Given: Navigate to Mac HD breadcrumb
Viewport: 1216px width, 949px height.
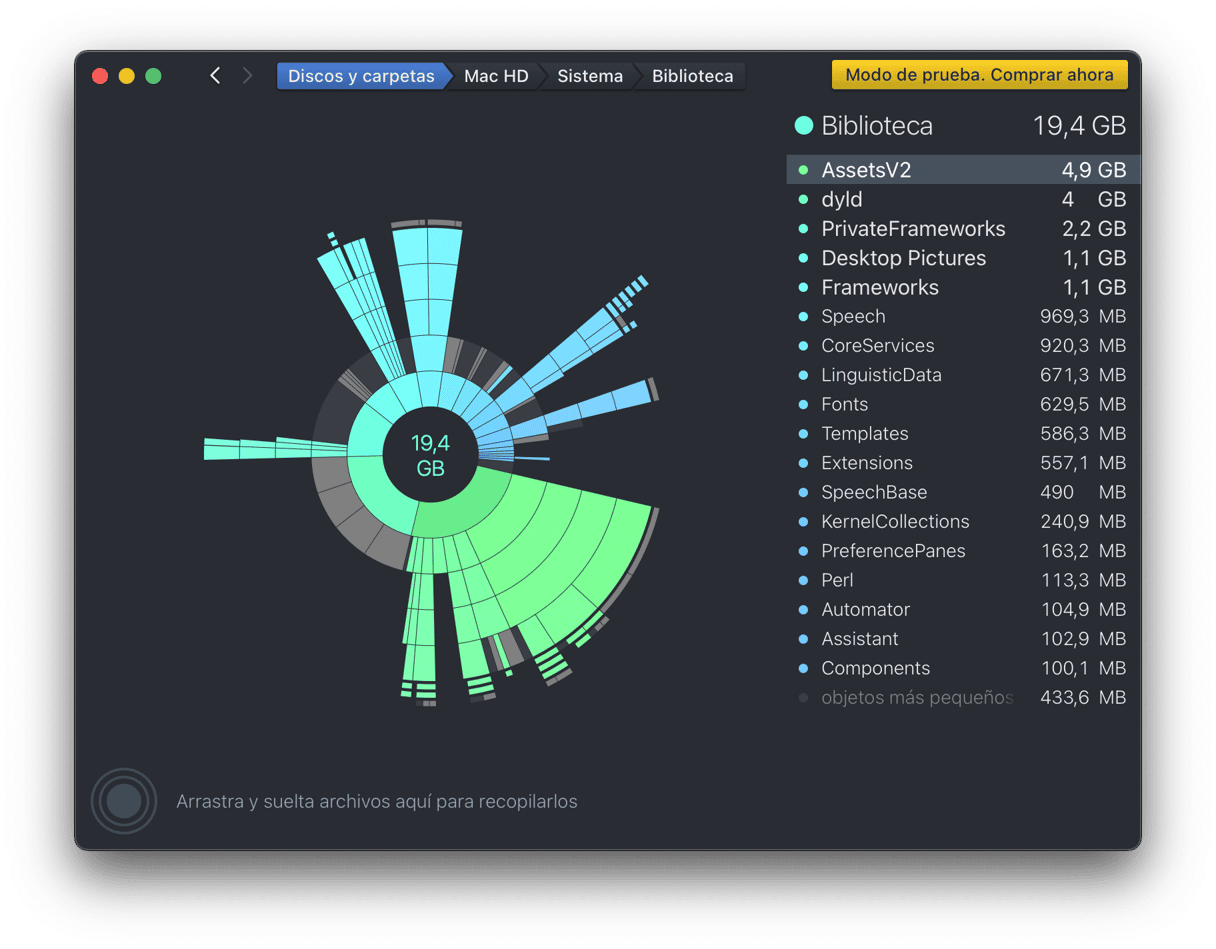Looking at the screenshot, I should (496, 76).
